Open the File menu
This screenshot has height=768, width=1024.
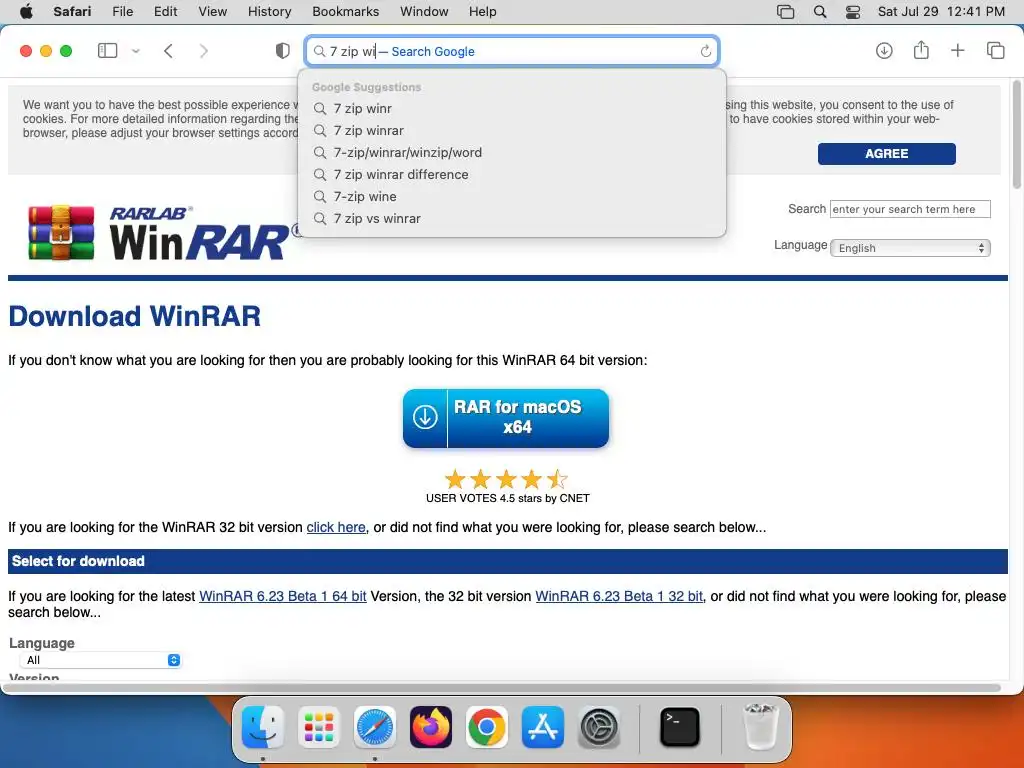point(122,11)
